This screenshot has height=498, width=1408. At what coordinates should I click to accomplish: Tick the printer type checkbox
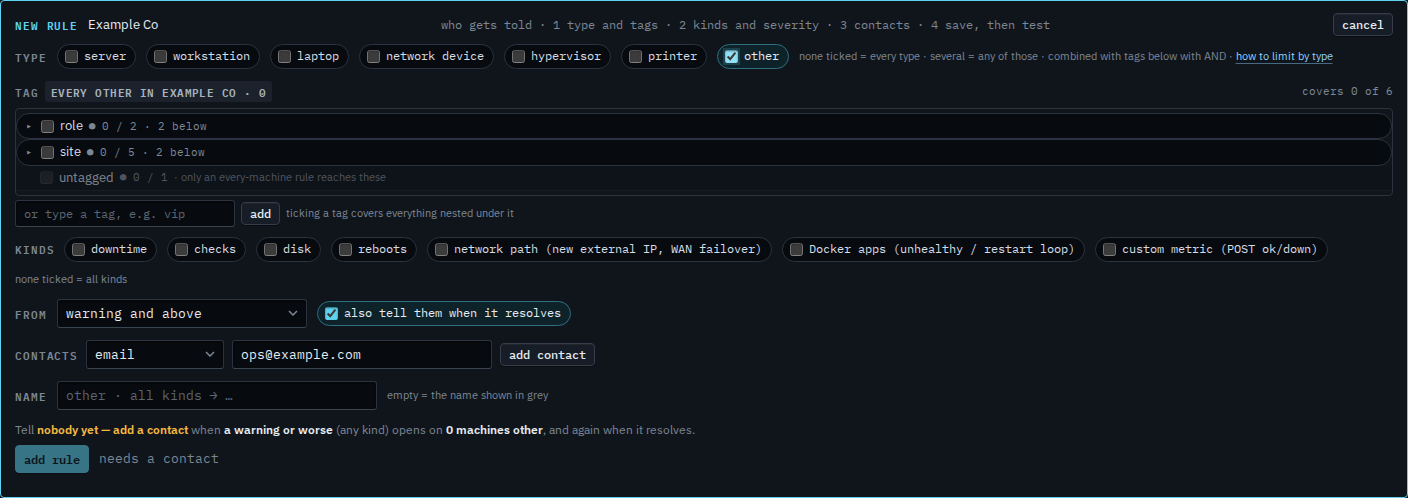click(x=635, y=57)
